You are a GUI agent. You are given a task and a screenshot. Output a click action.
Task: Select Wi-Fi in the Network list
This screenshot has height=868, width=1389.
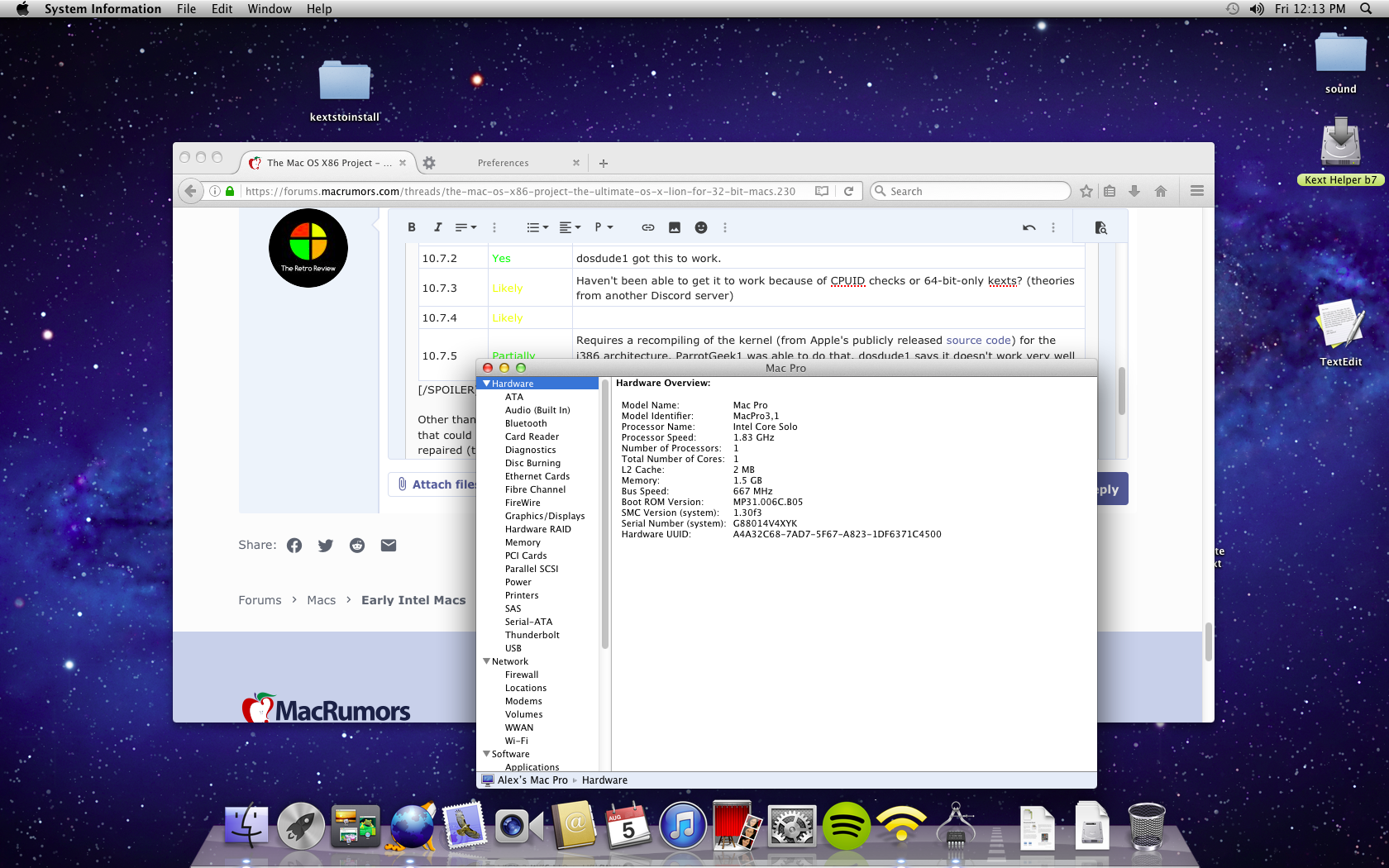517,741
